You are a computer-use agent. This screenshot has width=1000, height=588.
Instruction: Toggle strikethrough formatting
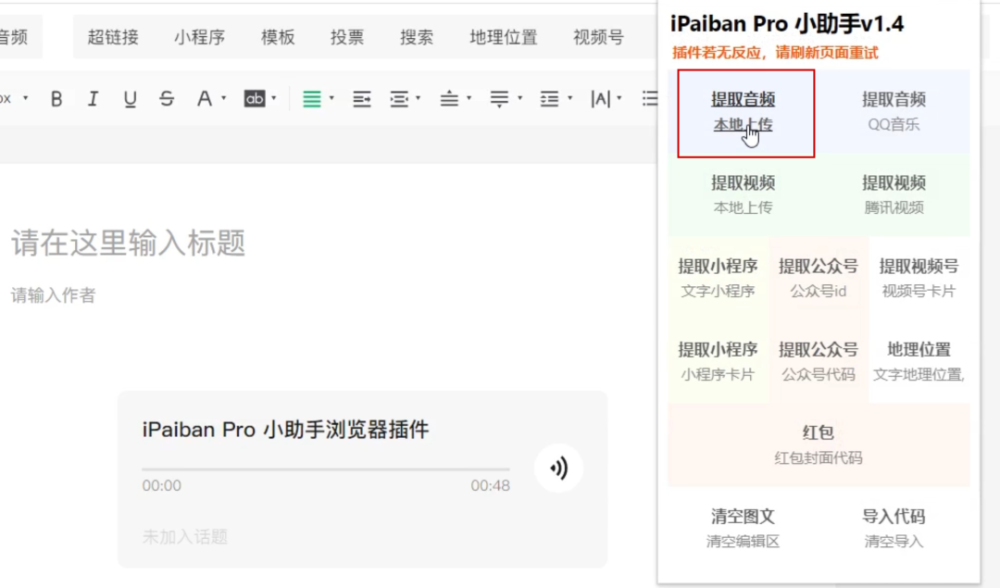pos(167,99)
